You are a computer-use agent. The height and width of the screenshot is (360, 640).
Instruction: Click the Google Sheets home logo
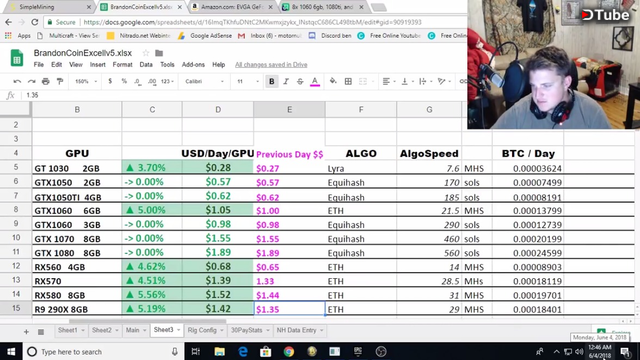pos(17,58)
